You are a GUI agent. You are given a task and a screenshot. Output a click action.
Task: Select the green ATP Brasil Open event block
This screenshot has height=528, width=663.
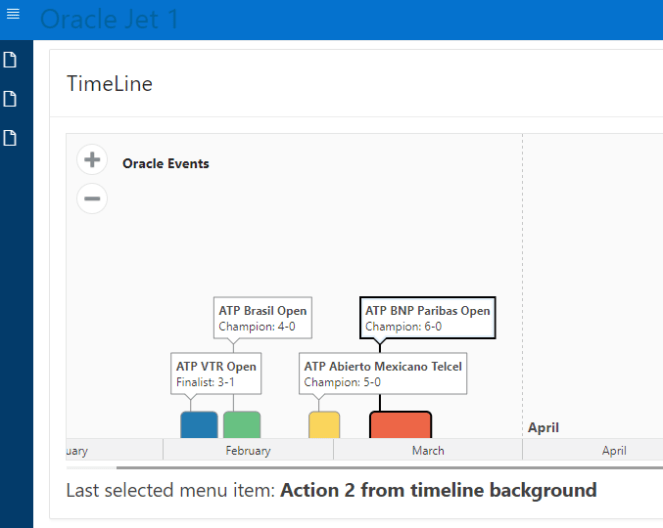[x=242, y=425]
